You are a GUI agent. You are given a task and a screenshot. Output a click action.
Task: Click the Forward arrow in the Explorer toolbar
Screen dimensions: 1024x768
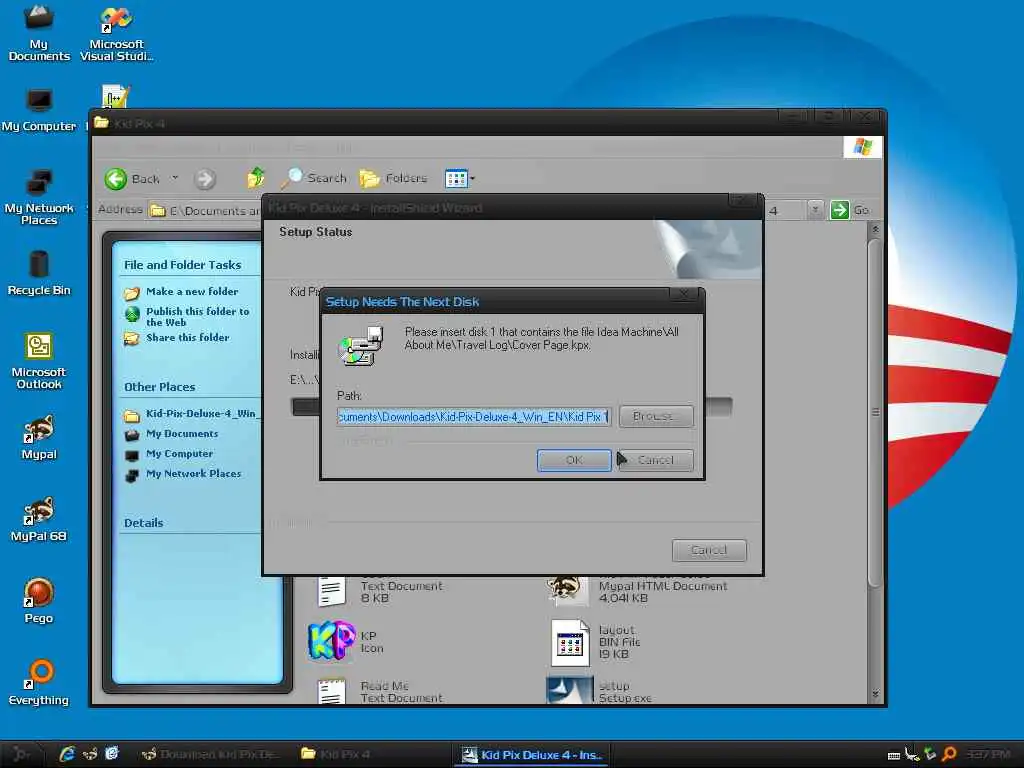(205, 179)
